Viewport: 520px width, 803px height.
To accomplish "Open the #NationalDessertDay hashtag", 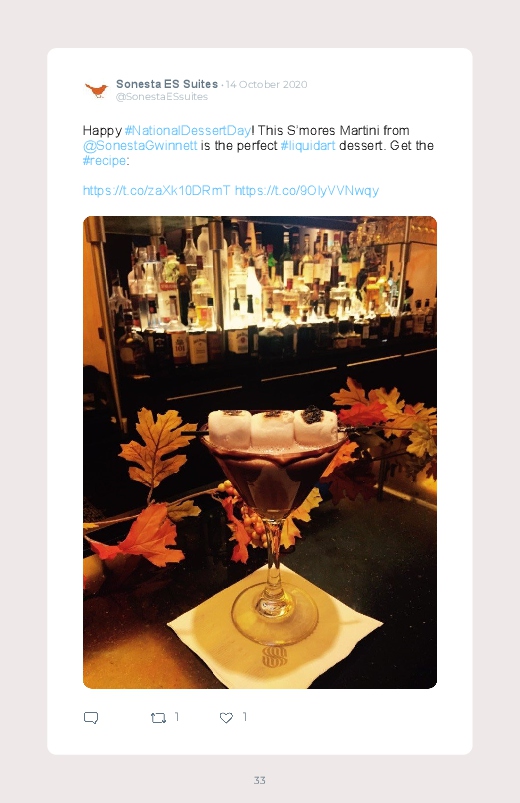I will tap(188, 131).
